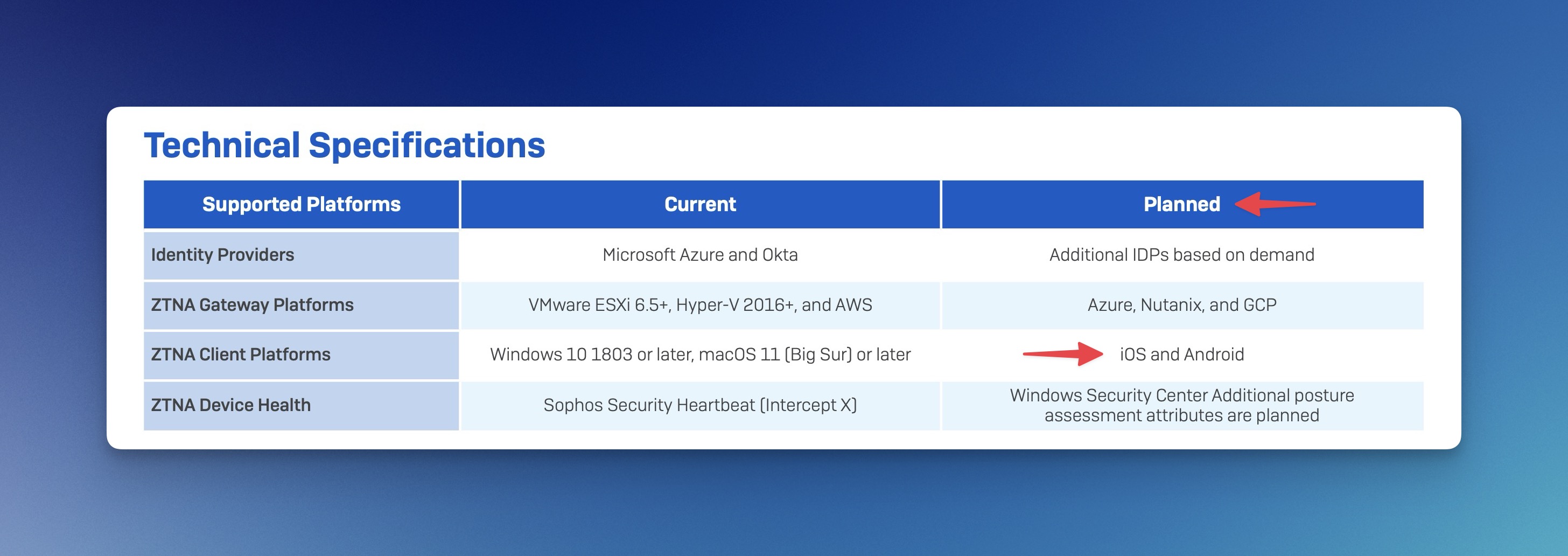Select the Current column header
Viewport: 1568px width, 556px height.
coord(700,205)
